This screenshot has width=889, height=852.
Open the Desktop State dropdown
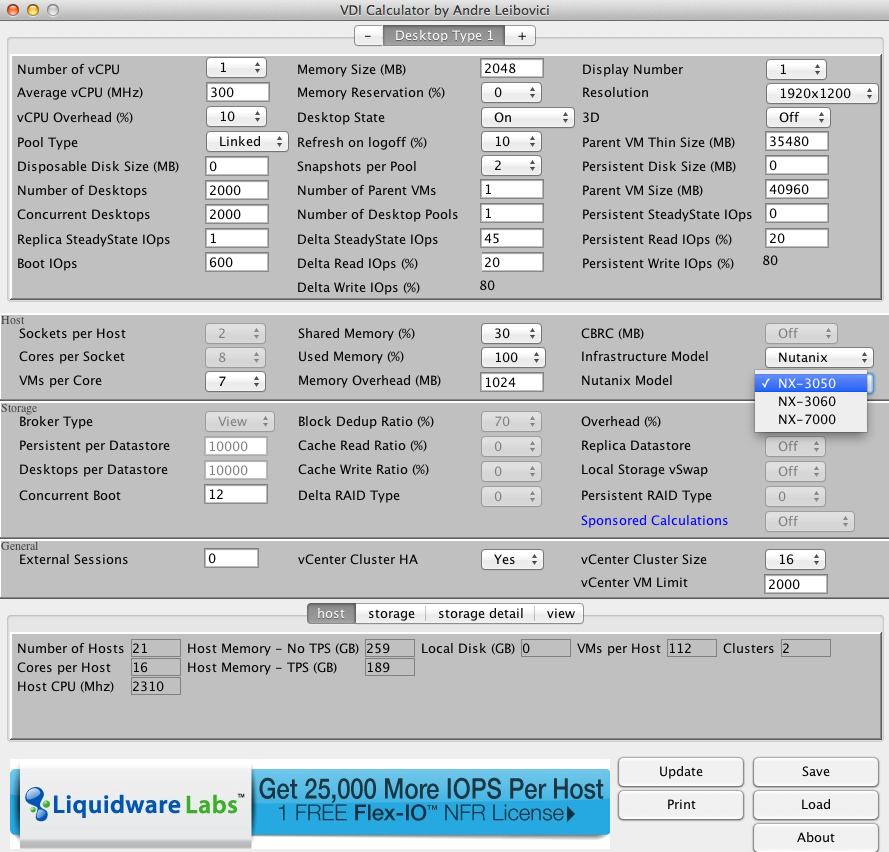click(527, 117)
